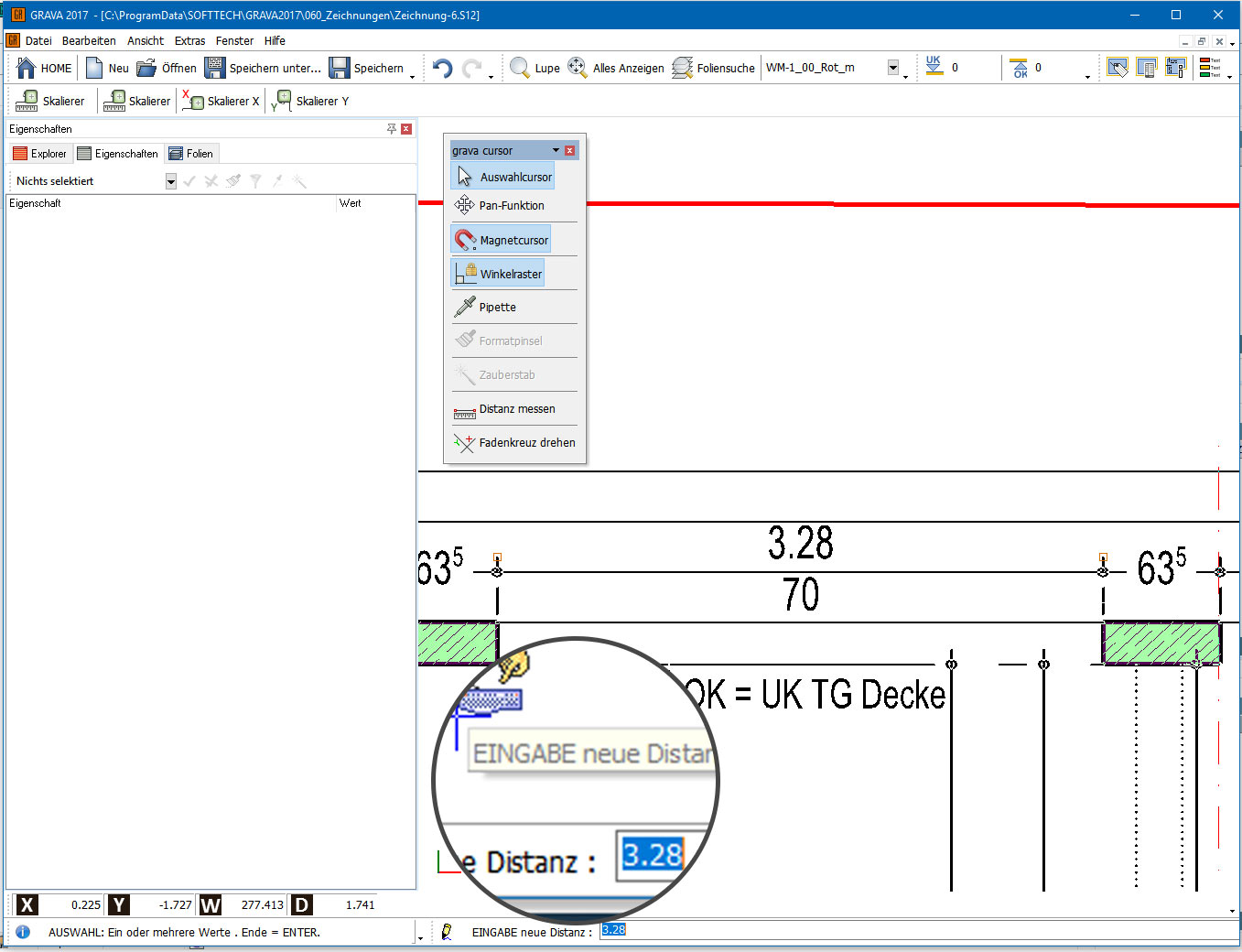Image resolution: width=1242 pixels, height=952 pixels.
Task: Close the Eigenschaften panel
Action: (406, 128)
